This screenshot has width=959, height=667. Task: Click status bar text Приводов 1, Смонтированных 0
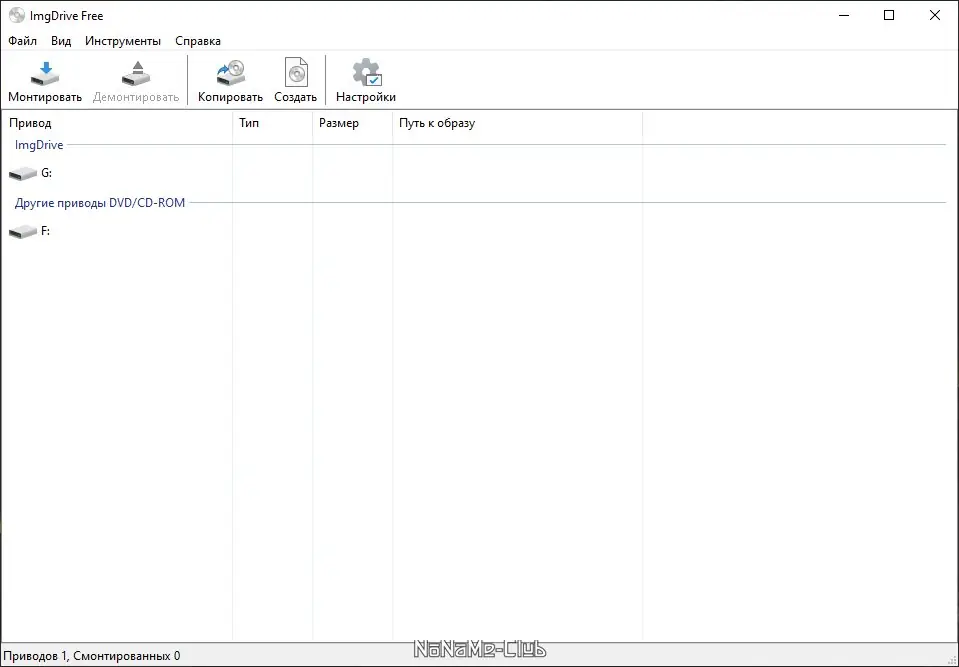click(92, 656)
